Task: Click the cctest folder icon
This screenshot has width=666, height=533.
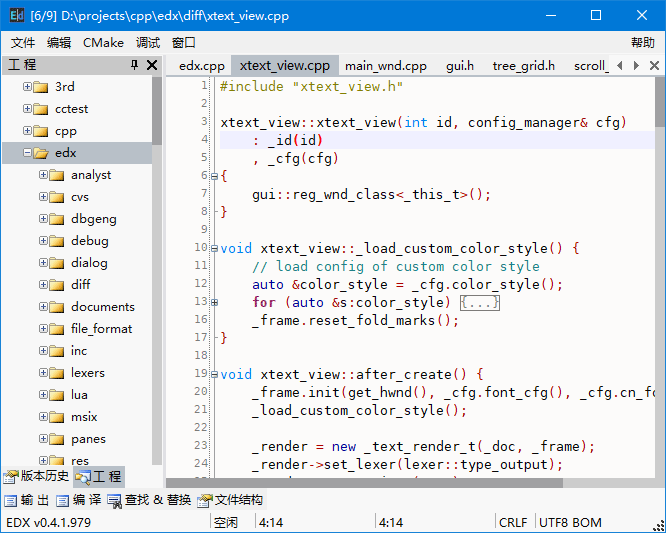Action: click(41, 109)
